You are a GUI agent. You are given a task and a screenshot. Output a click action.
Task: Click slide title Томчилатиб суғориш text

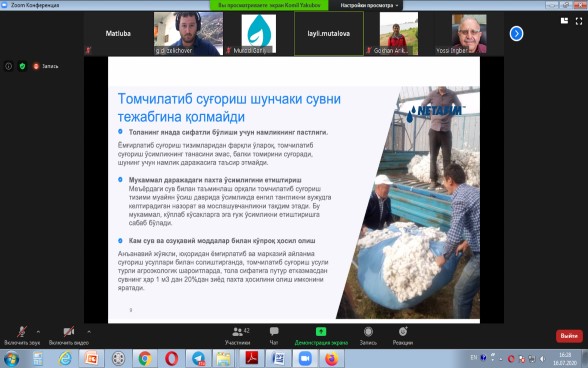pos(229,108)
